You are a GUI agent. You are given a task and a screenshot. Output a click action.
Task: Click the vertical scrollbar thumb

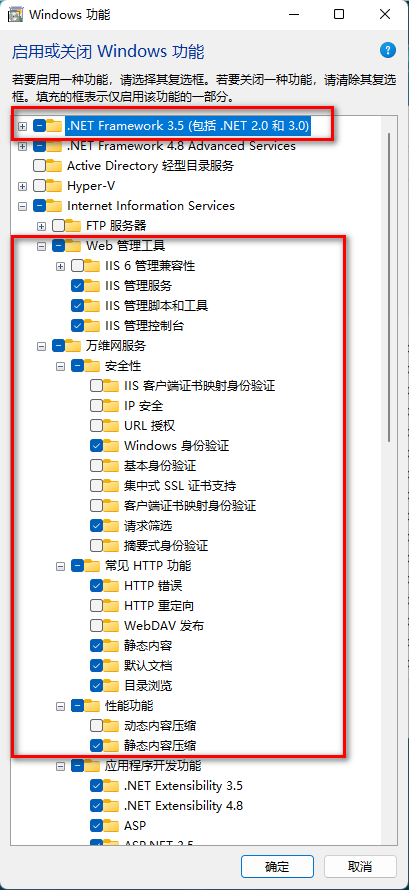click(389, 287)
